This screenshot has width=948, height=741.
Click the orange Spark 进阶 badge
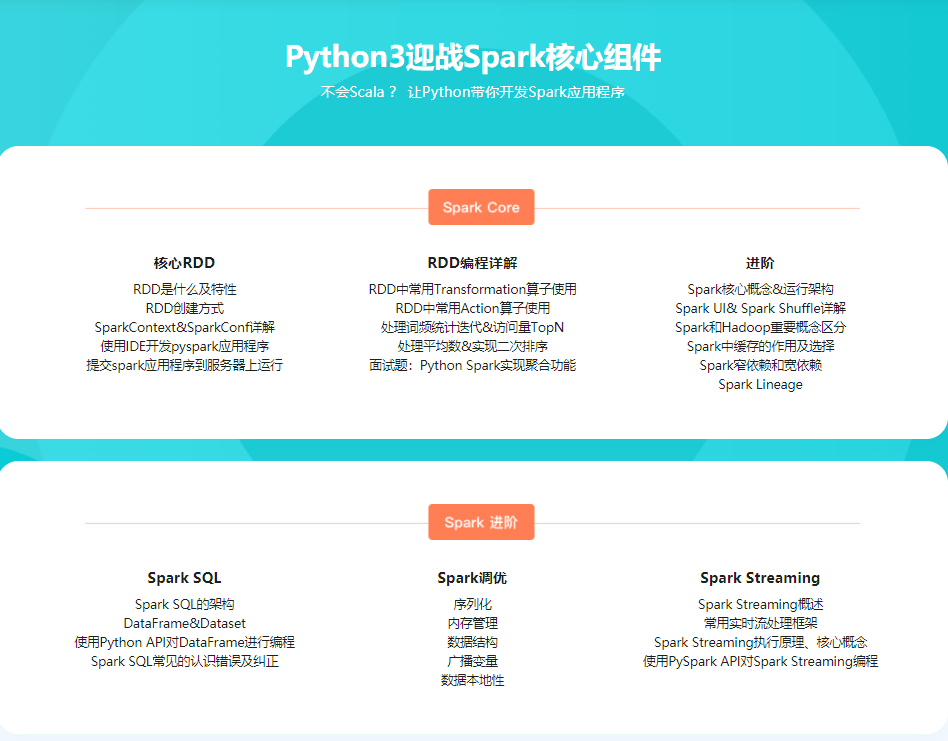481,522
